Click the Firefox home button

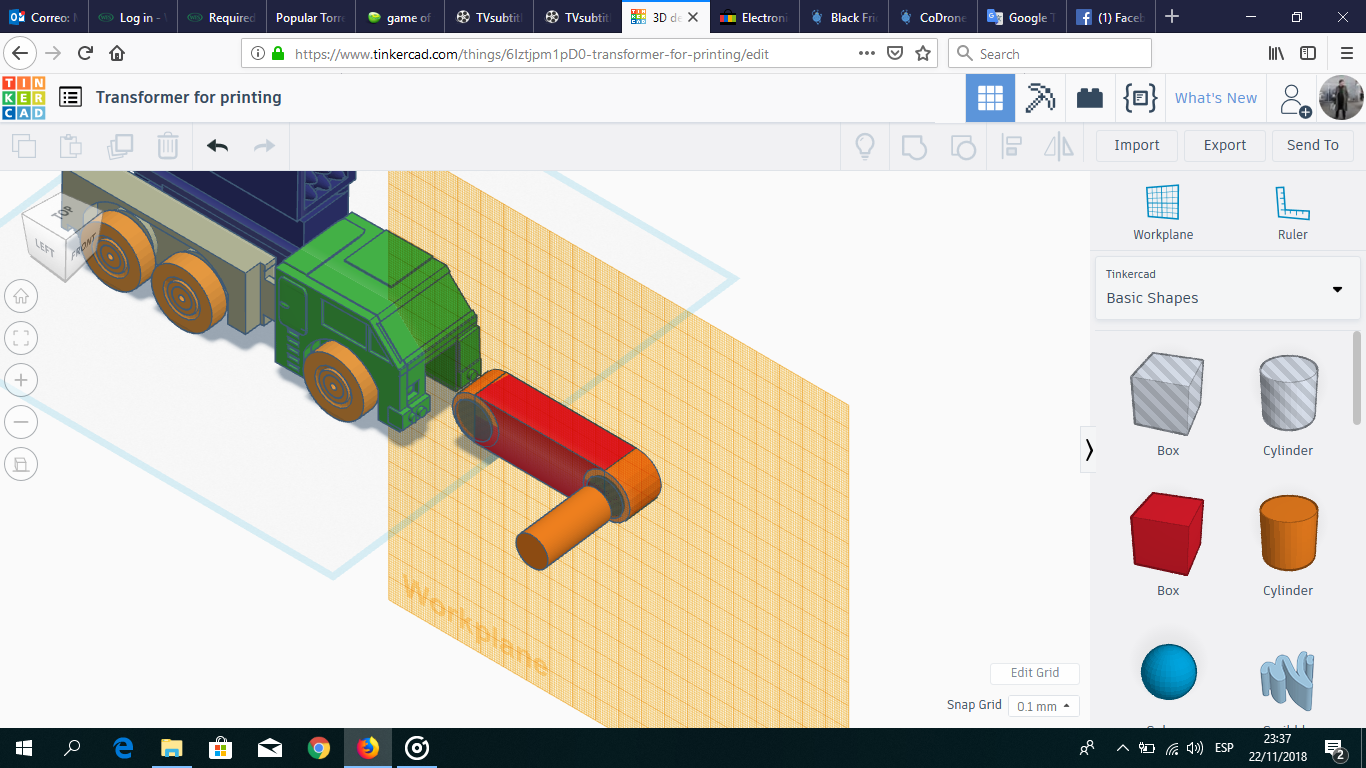(x=117, y=53)
